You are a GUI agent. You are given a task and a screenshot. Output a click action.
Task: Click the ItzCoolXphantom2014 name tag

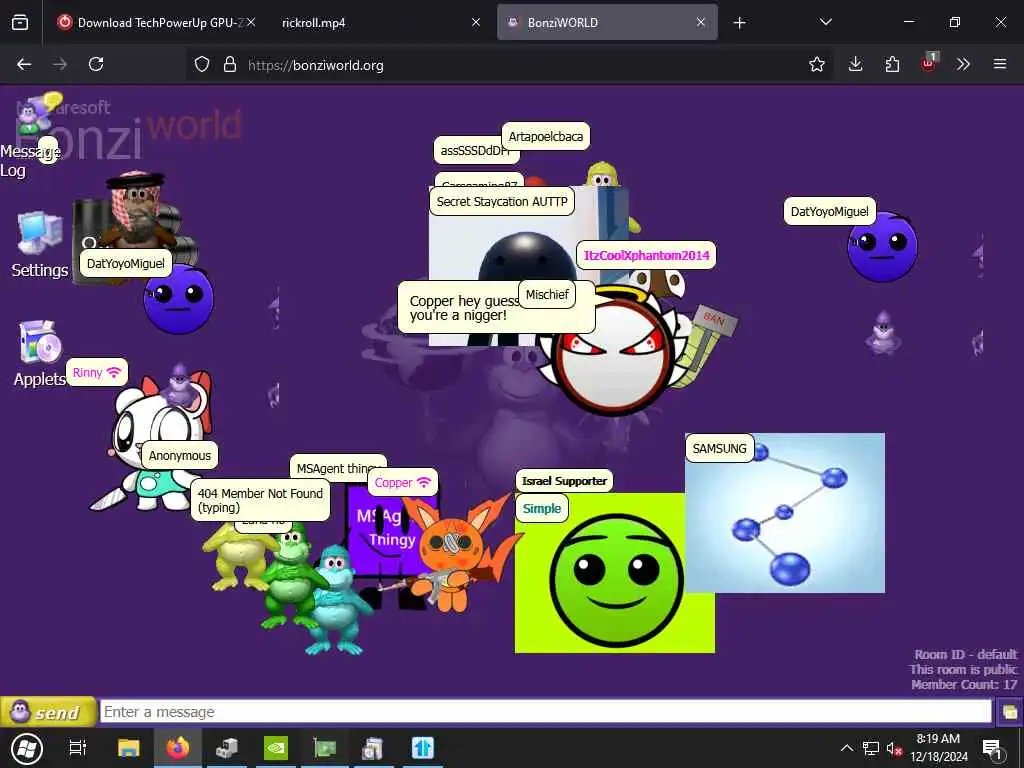coord(646,255)
